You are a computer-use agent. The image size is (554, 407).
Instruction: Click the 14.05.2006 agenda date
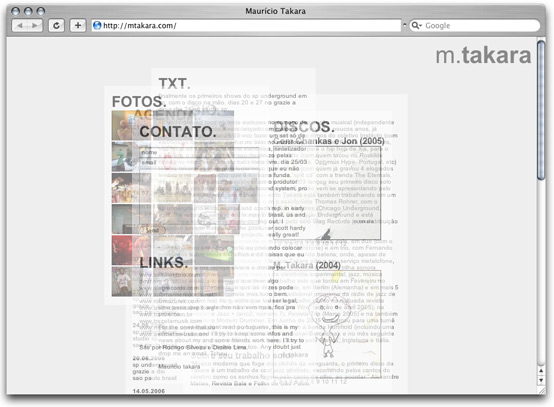tap(149, 391)
